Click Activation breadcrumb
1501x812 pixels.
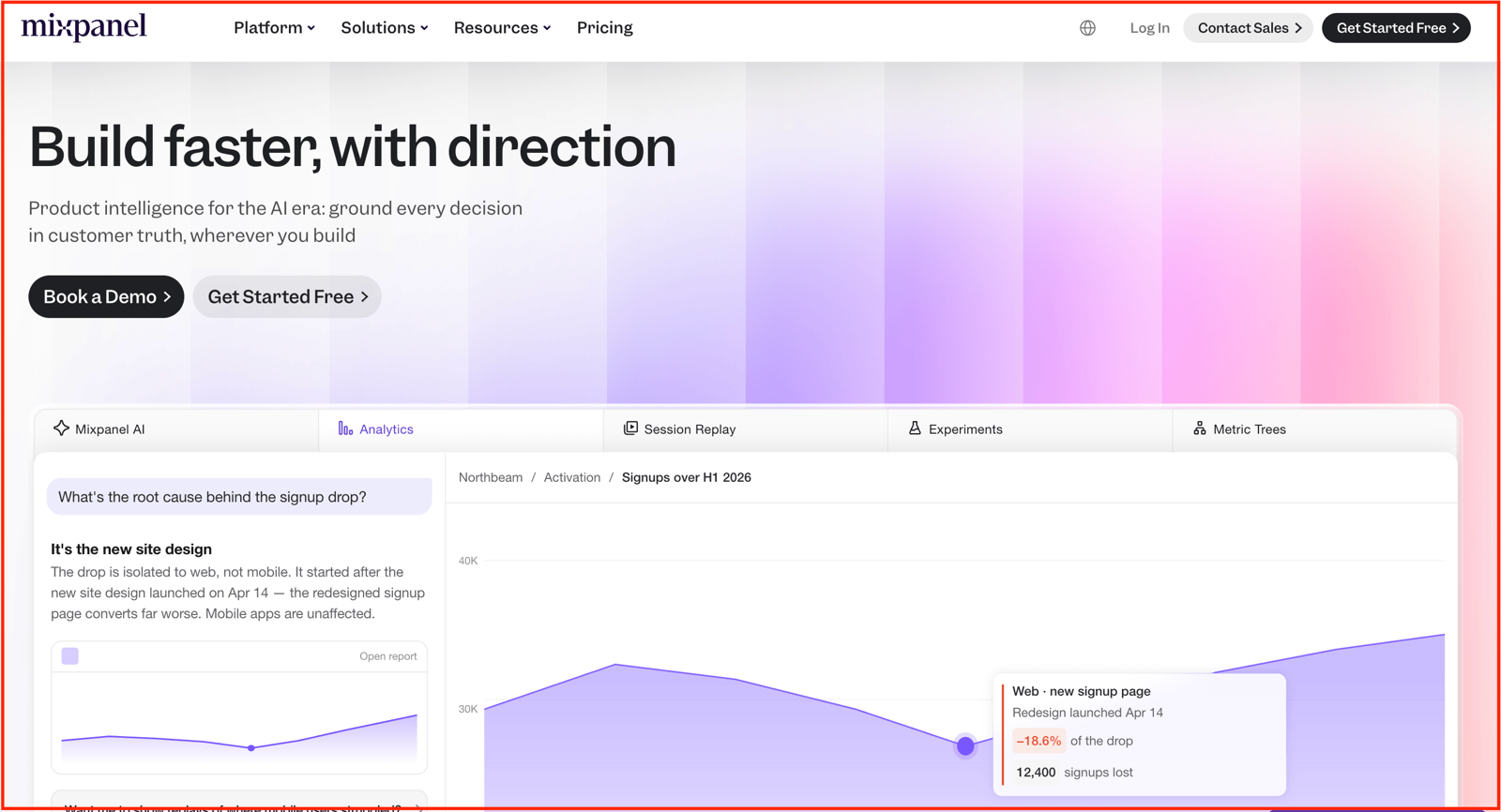(x=572, y=477)
